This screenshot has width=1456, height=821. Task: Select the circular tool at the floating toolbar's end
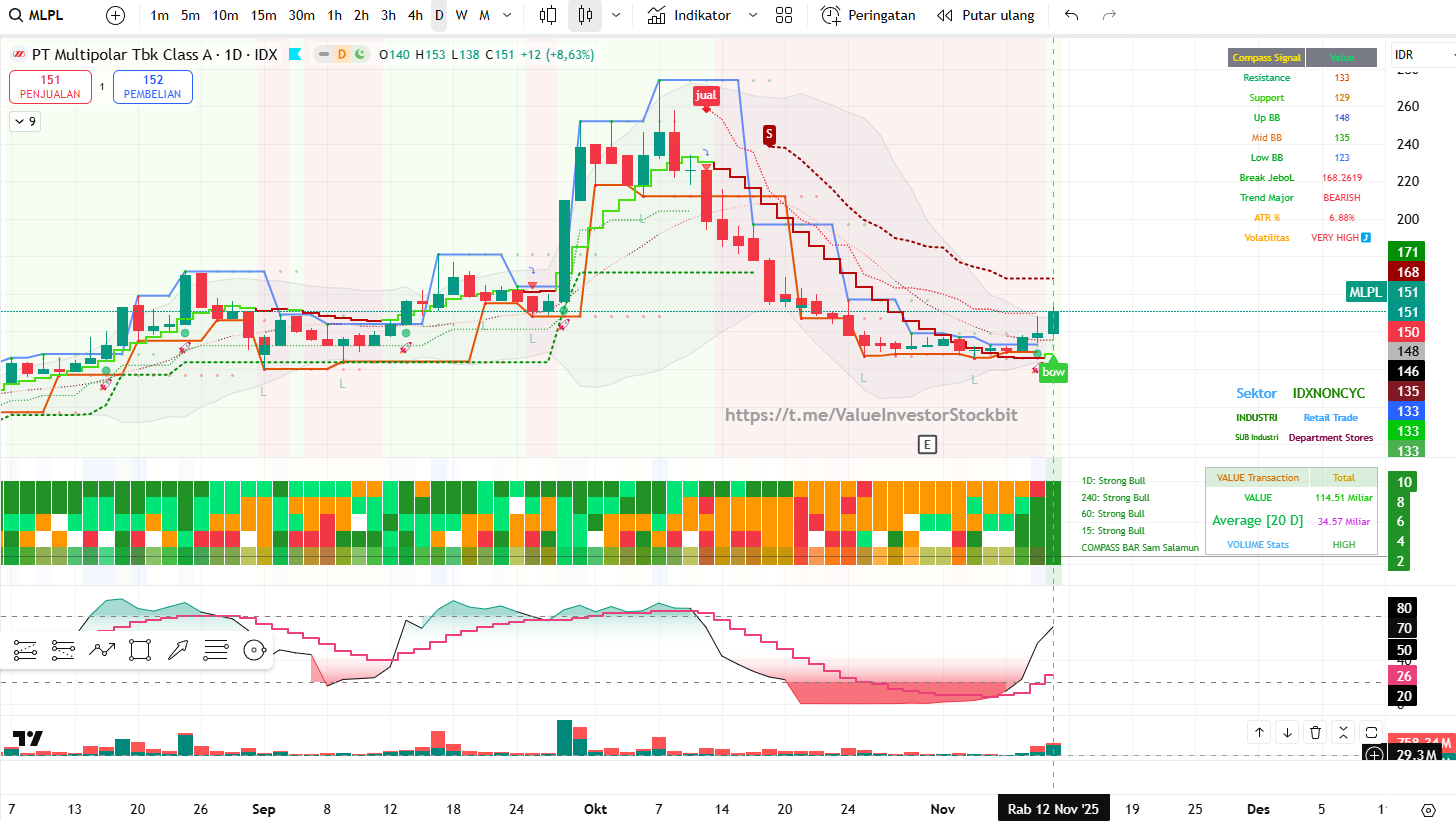[x=254, y=650]
